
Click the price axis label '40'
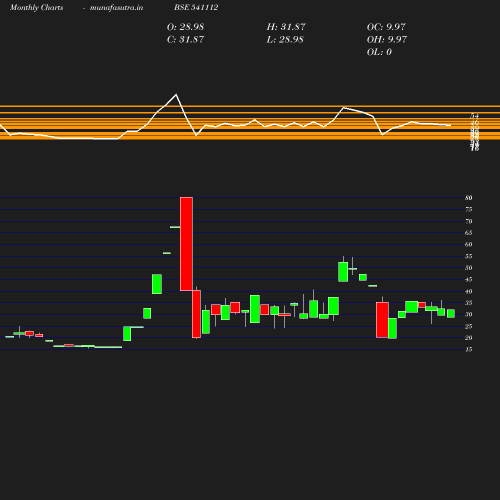pyautogui.click(x=469, y=291)
